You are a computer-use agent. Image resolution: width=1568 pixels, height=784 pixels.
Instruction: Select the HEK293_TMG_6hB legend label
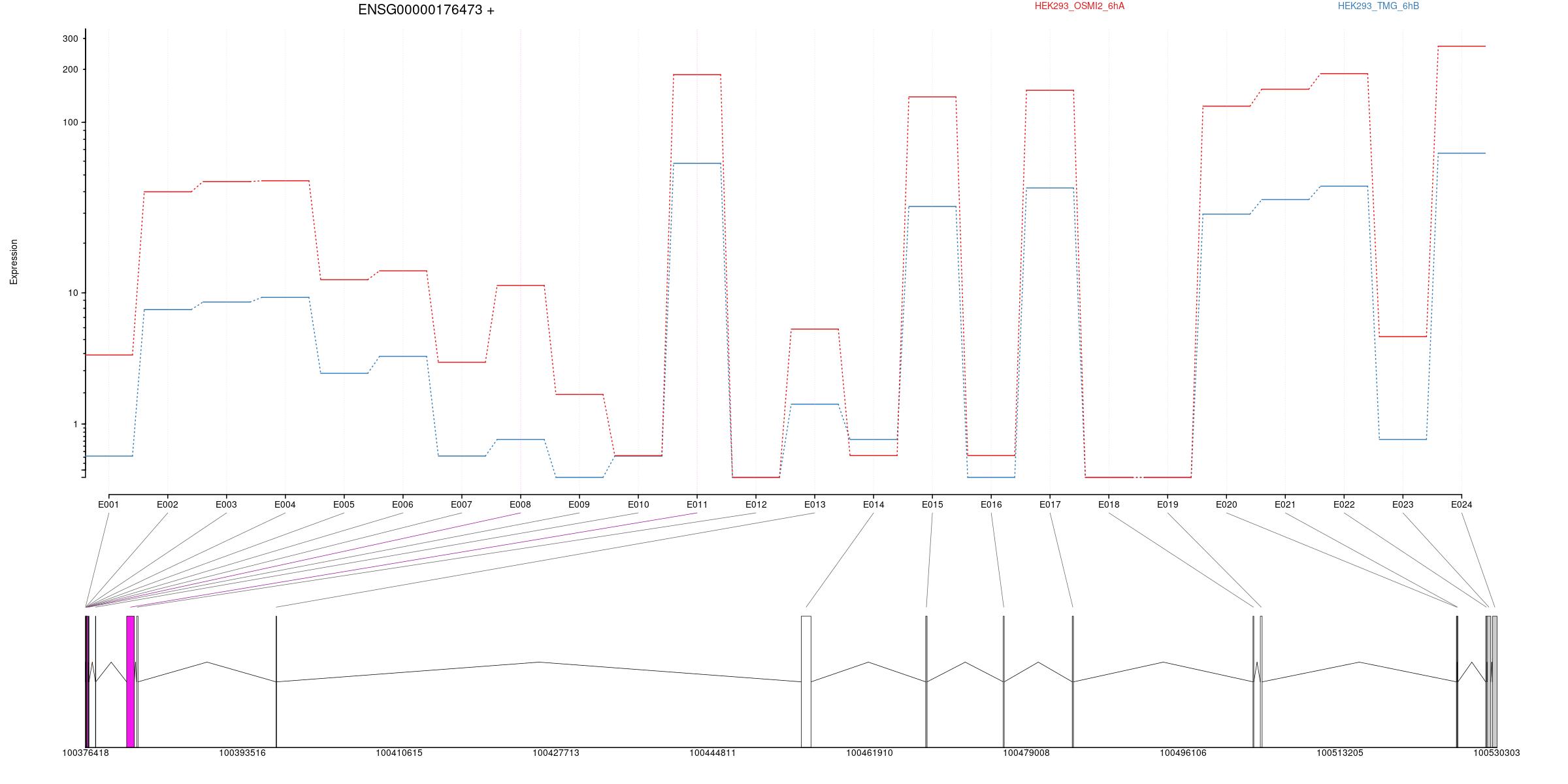click(x=1379, y=6)
